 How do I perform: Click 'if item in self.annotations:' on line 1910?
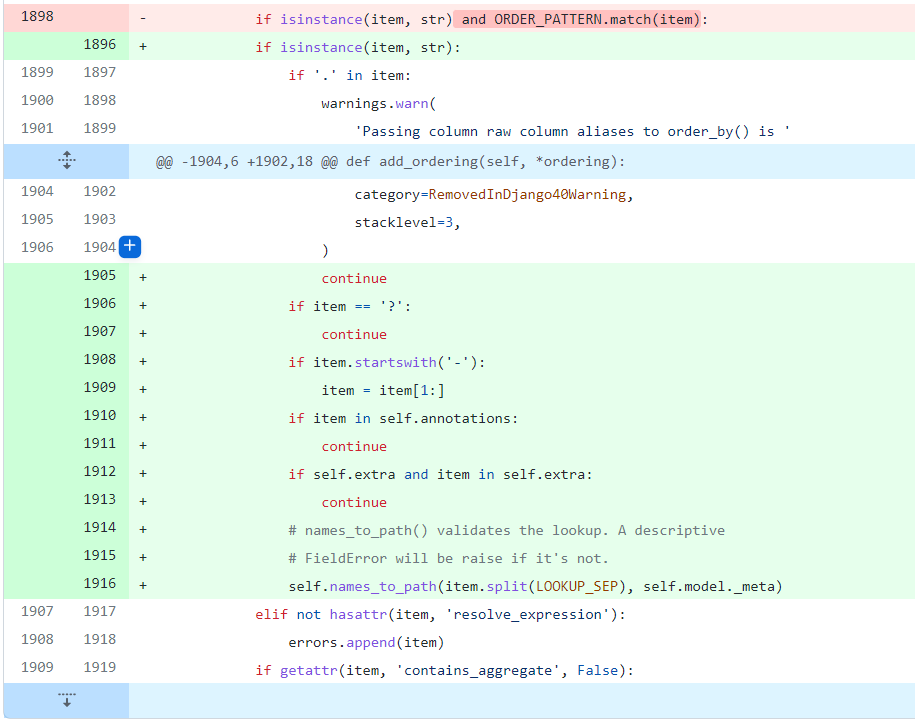(x=403, y=418)
